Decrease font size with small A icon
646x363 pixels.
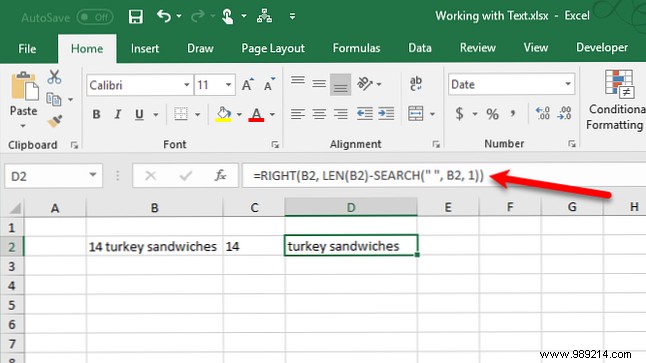[269, 84]
